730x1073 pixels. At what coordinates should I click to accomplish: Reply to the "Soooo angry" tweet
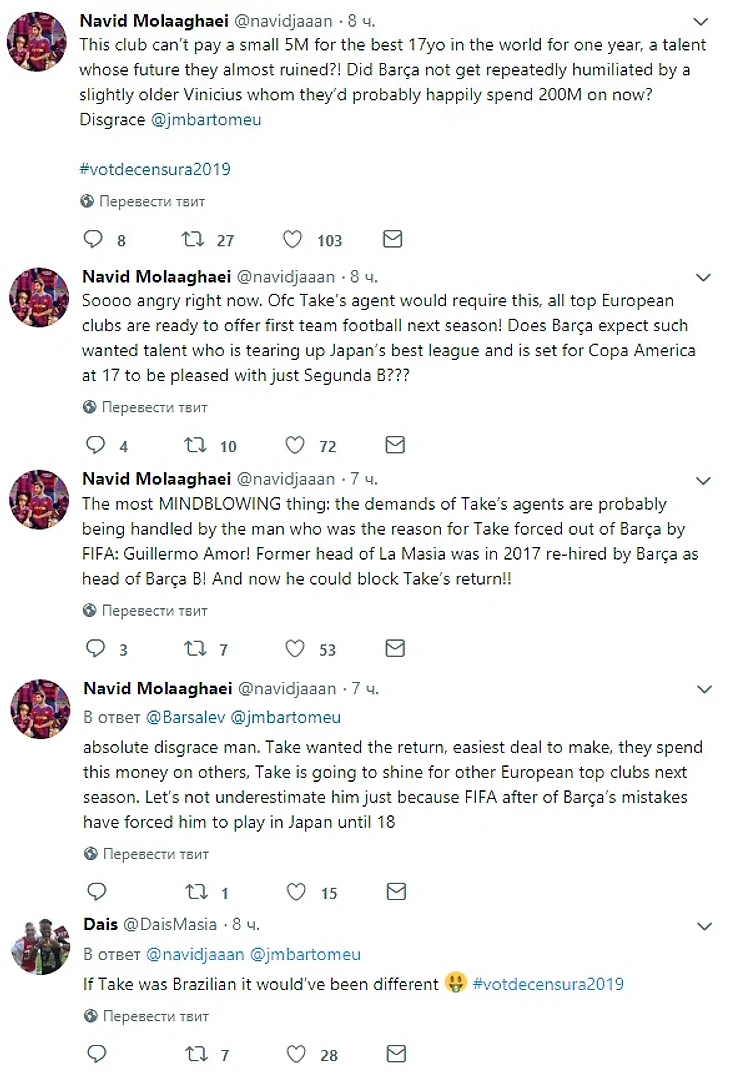[x=93, y=445]
